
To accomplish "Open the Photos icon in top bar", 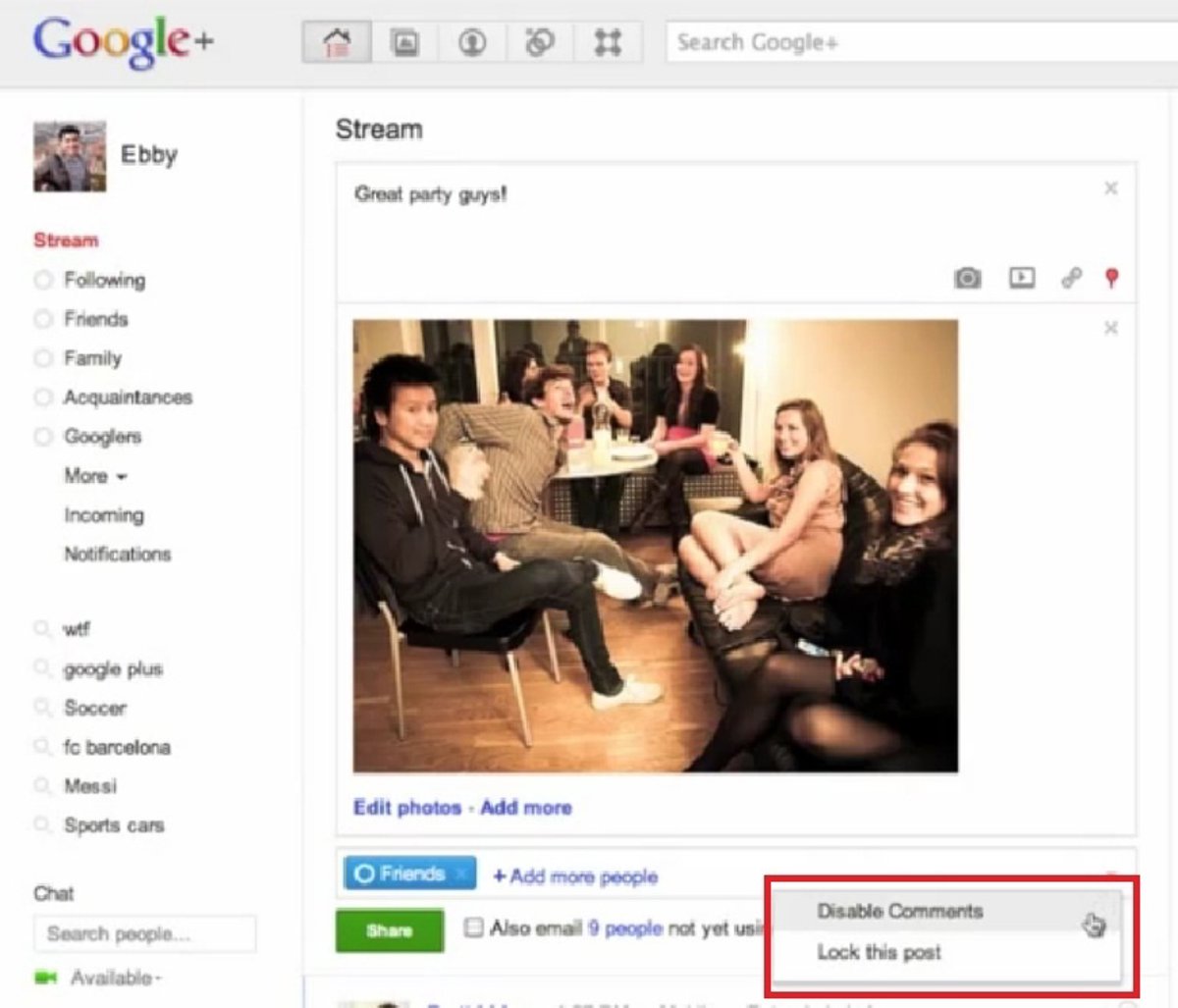I will [x=404, y=43].
